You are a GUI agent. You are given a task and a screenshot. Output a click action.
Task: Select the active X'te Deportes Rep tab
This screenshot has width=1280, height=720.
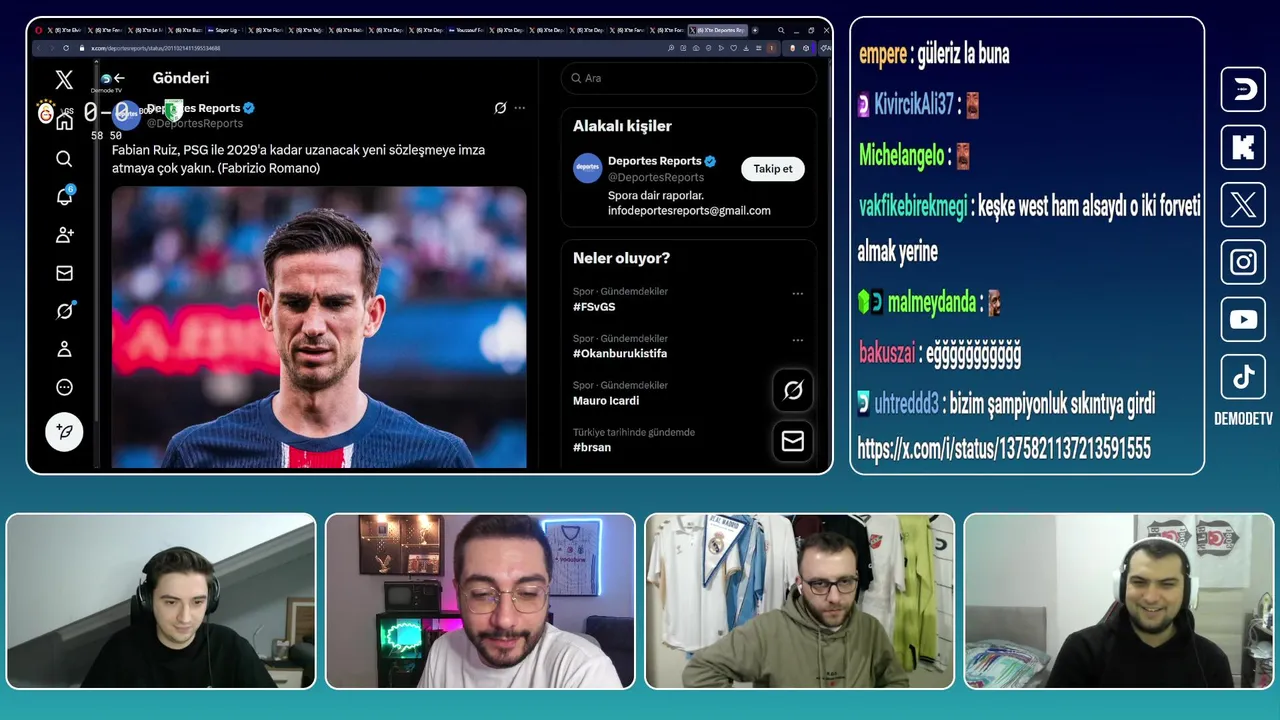click(x=717, y=30)
